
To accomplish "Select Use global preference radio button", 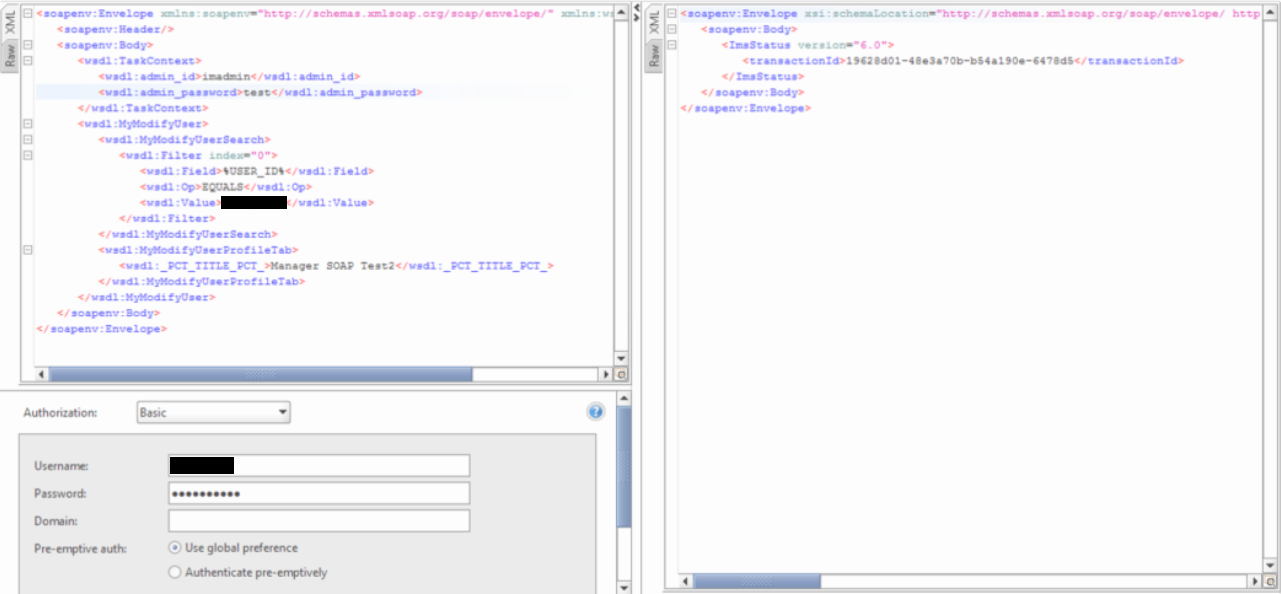I will click(x=175, y=548).
